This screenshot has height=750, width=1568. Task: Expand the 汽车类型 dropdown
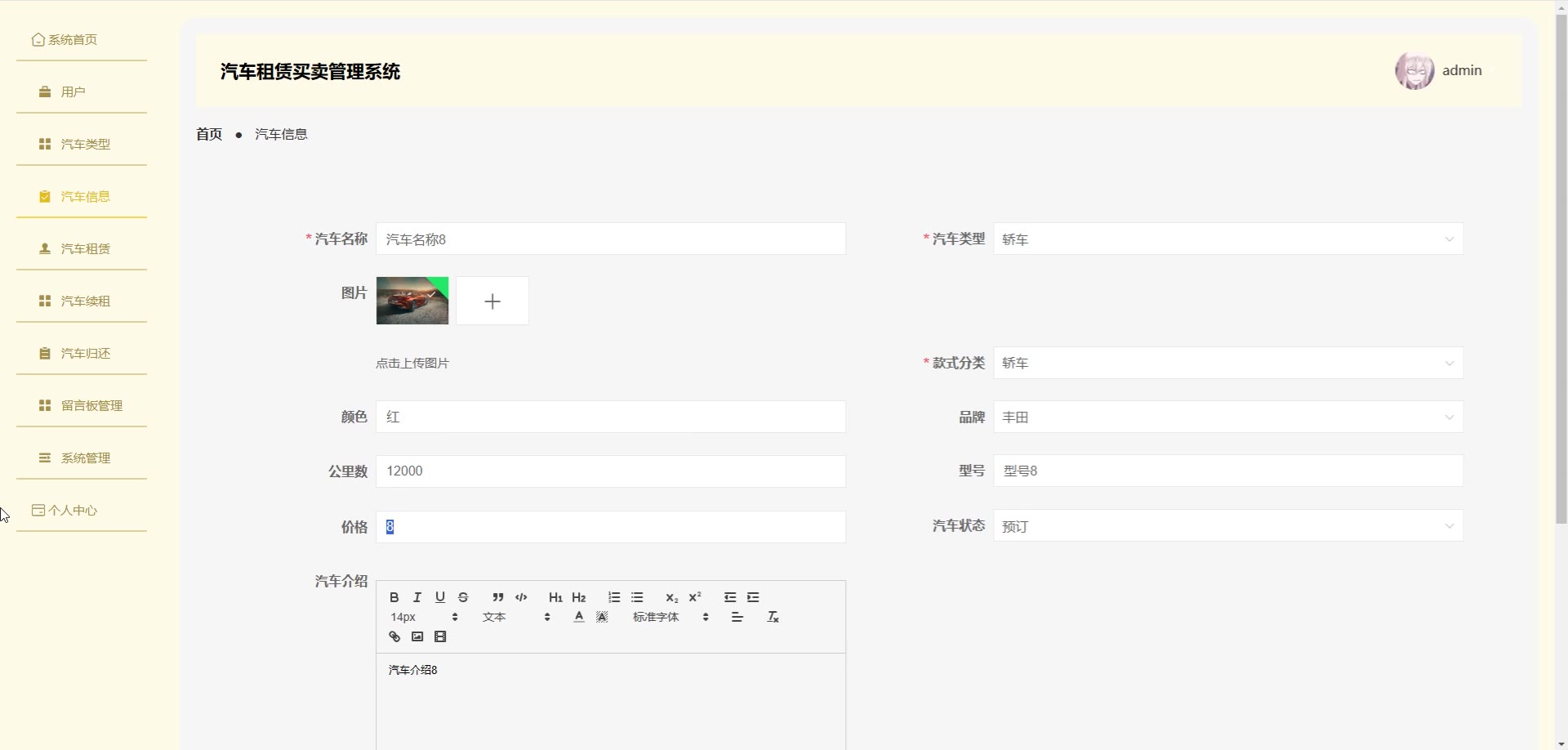point(1228,239)
